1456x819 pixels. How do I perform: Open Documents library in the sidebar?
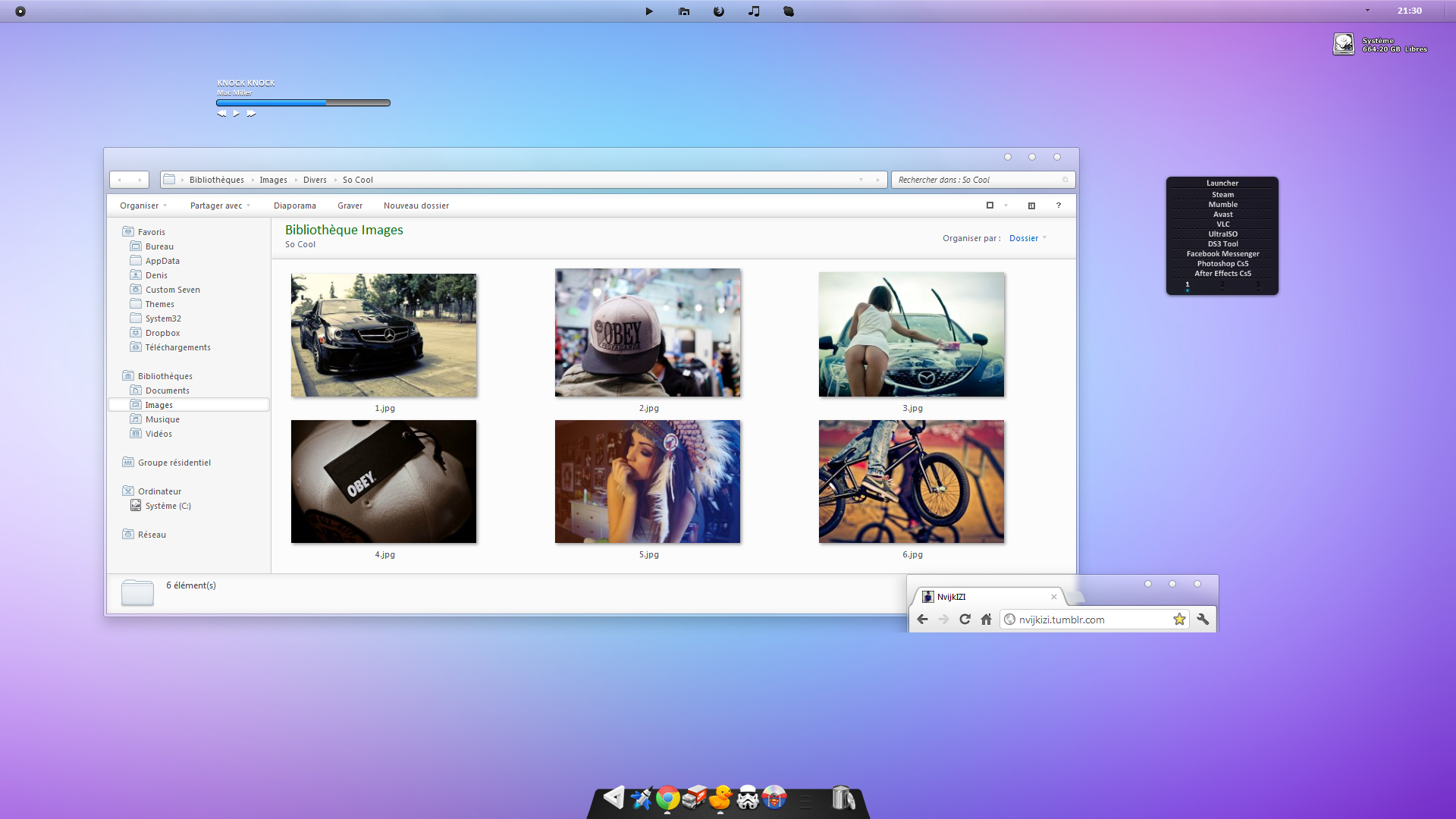(x=167, y=391)
